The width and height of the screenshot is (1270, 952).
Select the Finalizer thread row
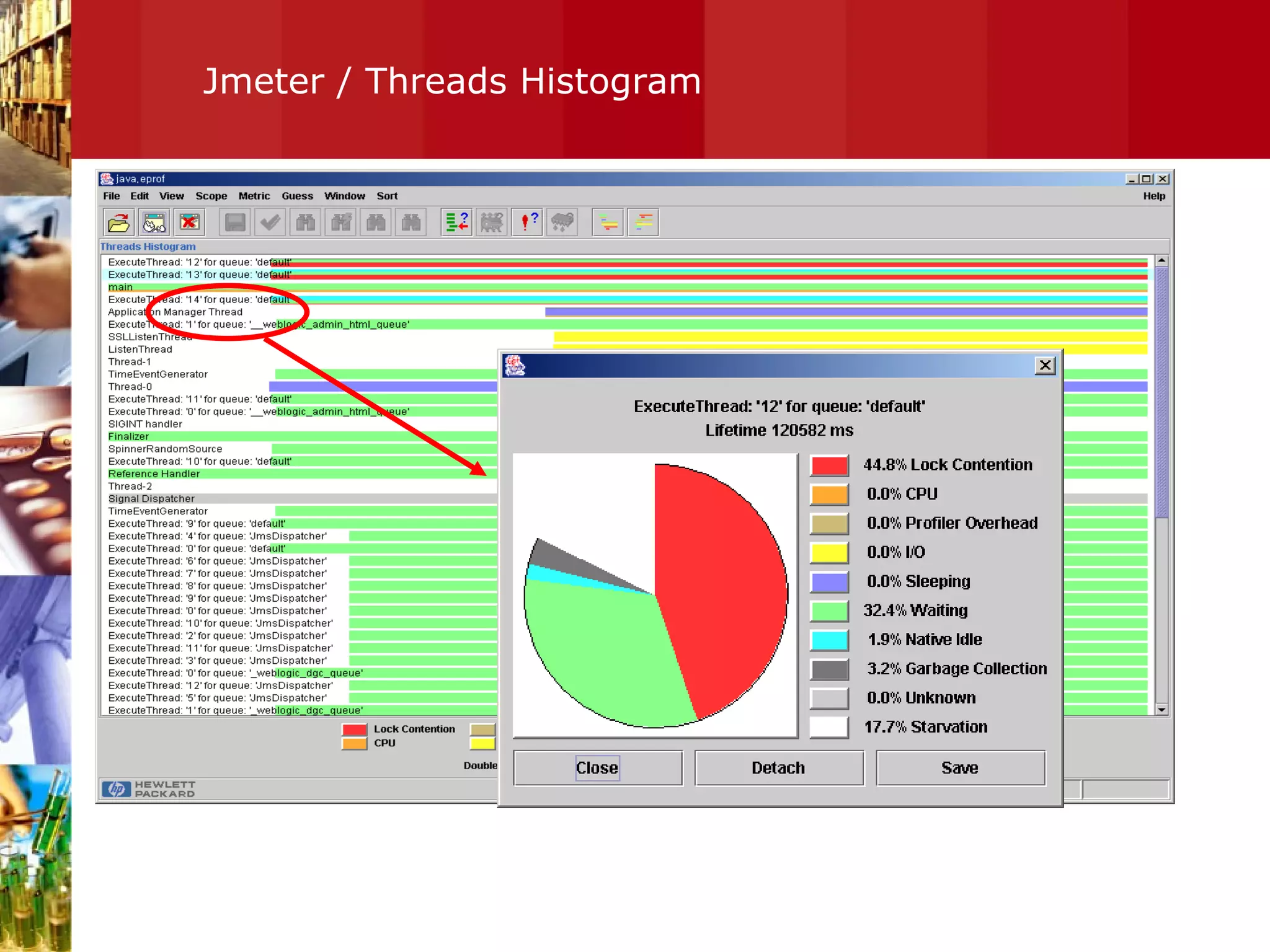[300, 436]
